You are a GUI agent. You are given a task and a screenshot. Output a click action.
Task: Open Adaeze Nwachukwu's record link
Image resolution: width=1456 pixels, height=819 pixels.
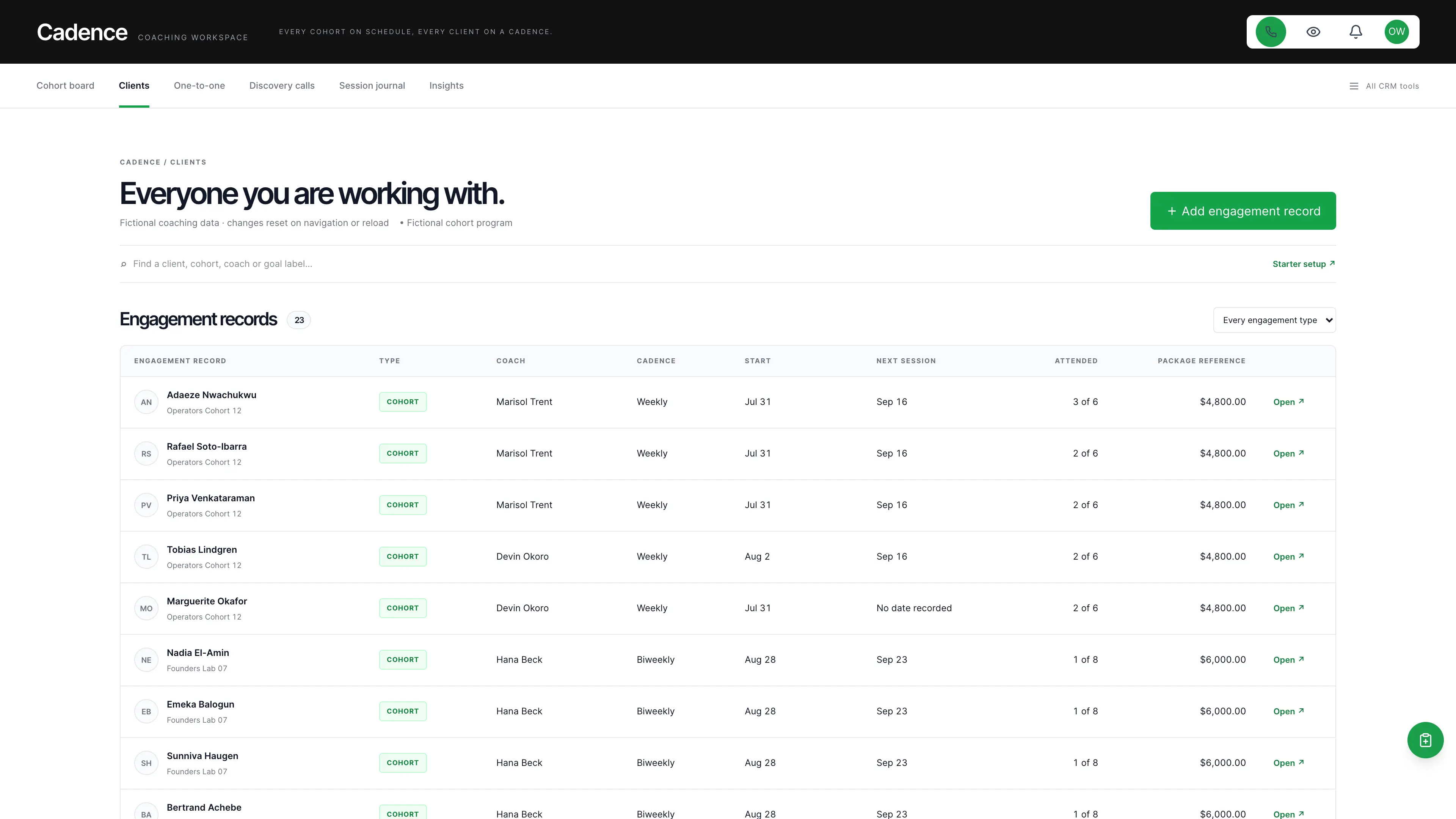(1288, 402)
